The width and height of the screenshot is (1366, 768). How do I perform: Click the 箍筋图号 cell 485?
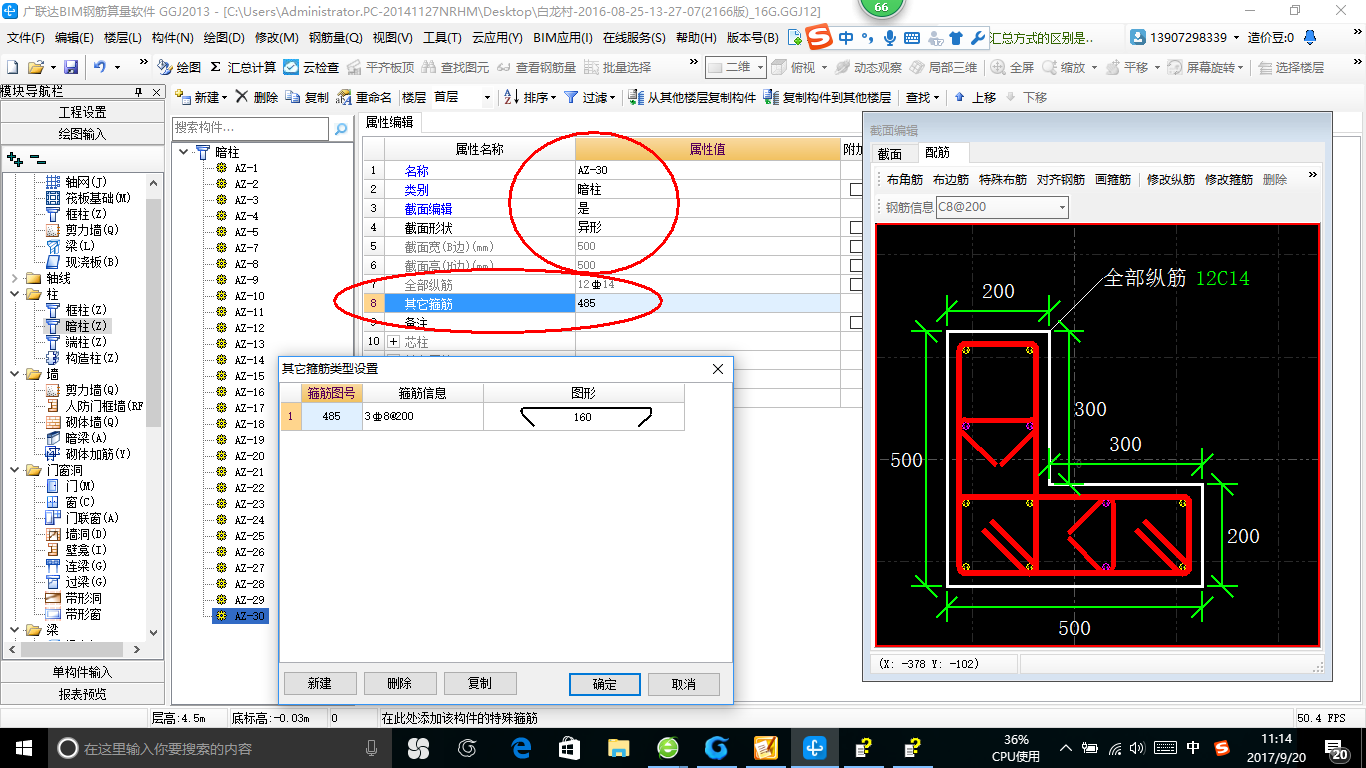[x=332, y=417]
